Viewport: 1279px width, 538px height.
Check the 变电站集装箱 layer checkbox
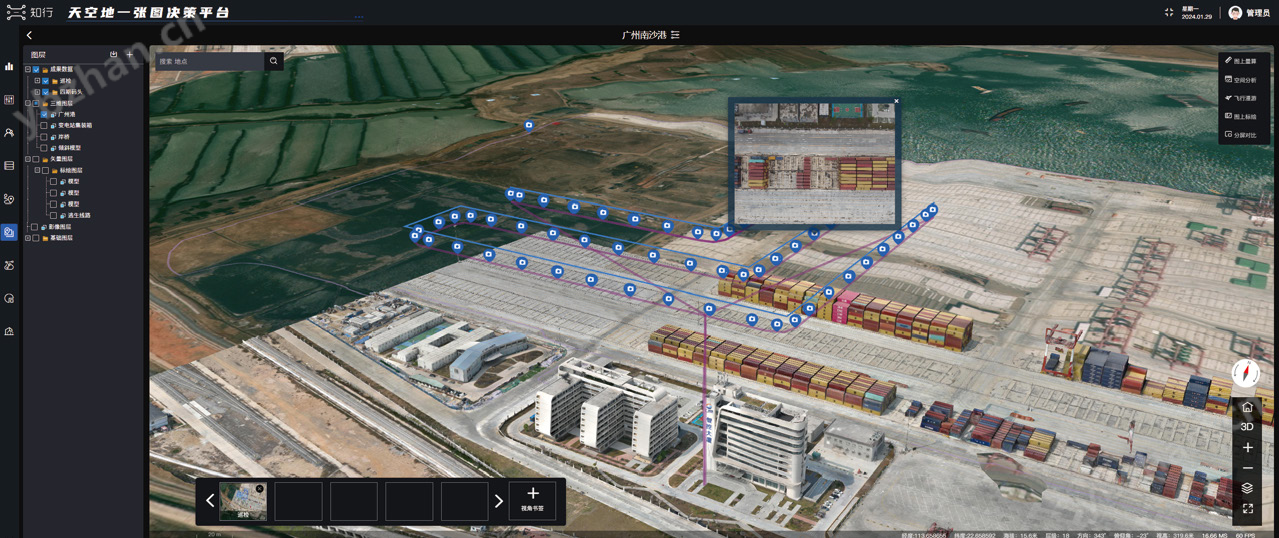click(44, 125)
